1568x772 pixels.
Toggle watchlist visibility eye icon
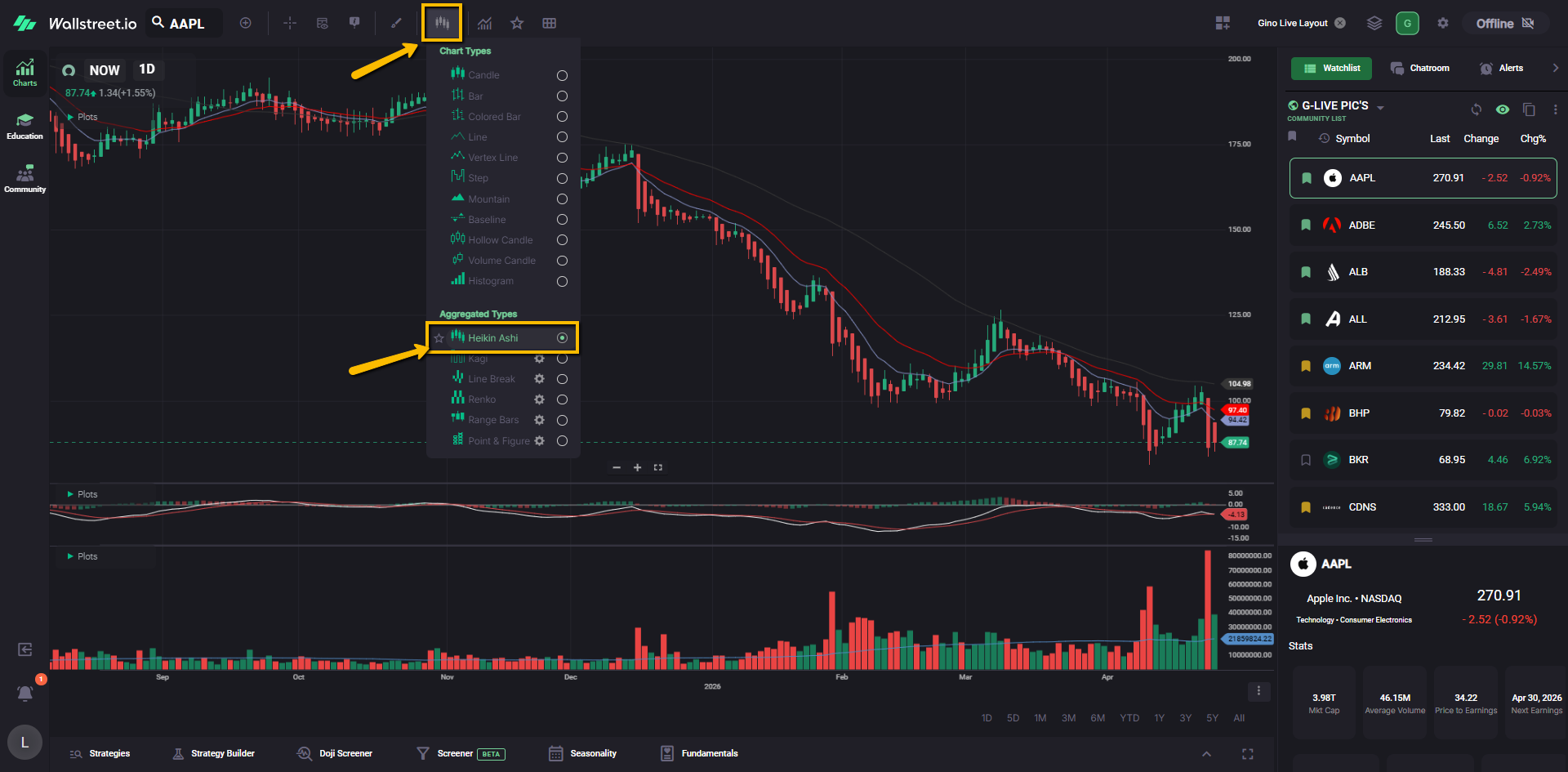[x=1502, y=109]
